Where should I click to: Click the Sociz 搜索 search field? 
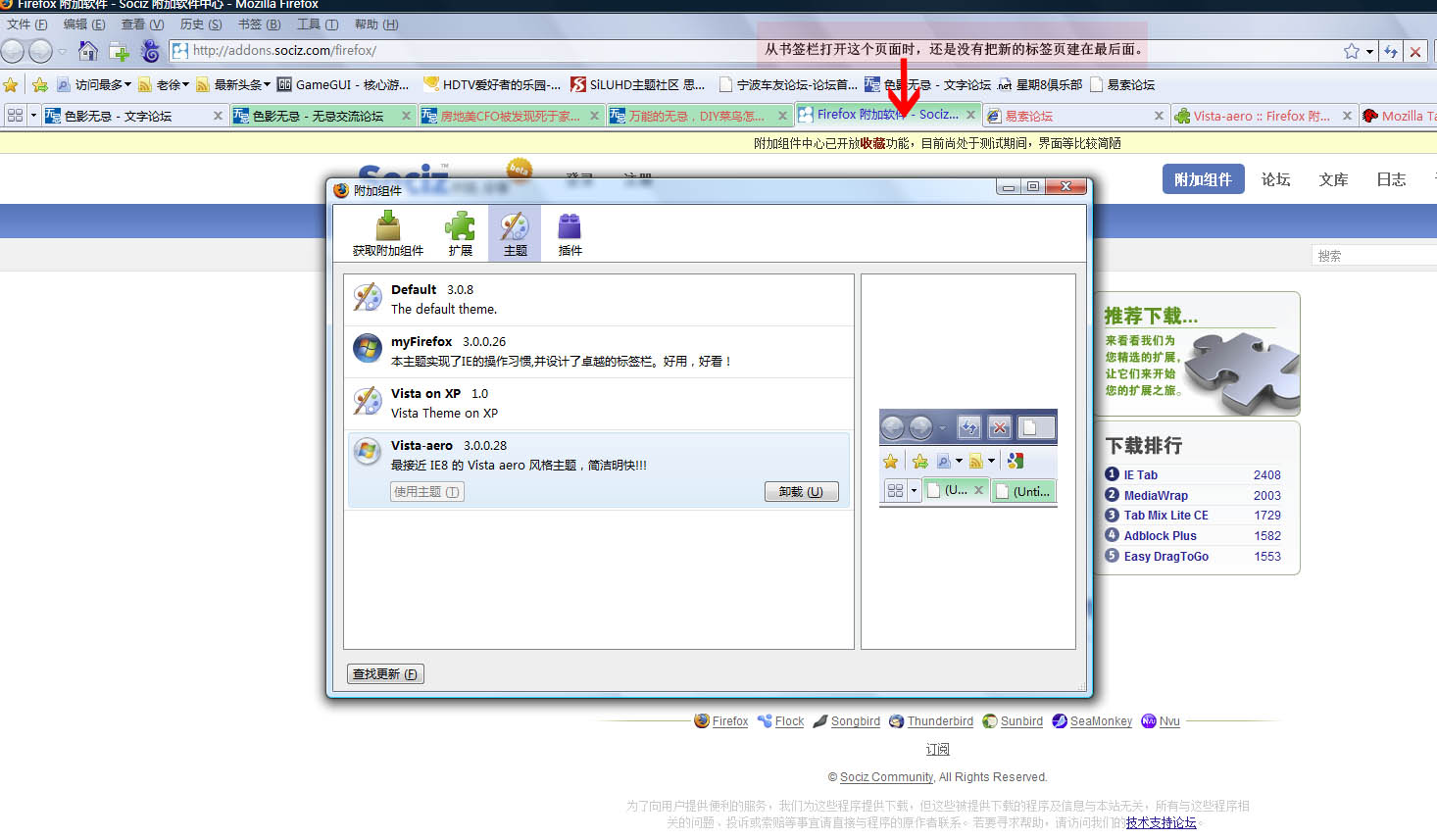[1374, 256]
